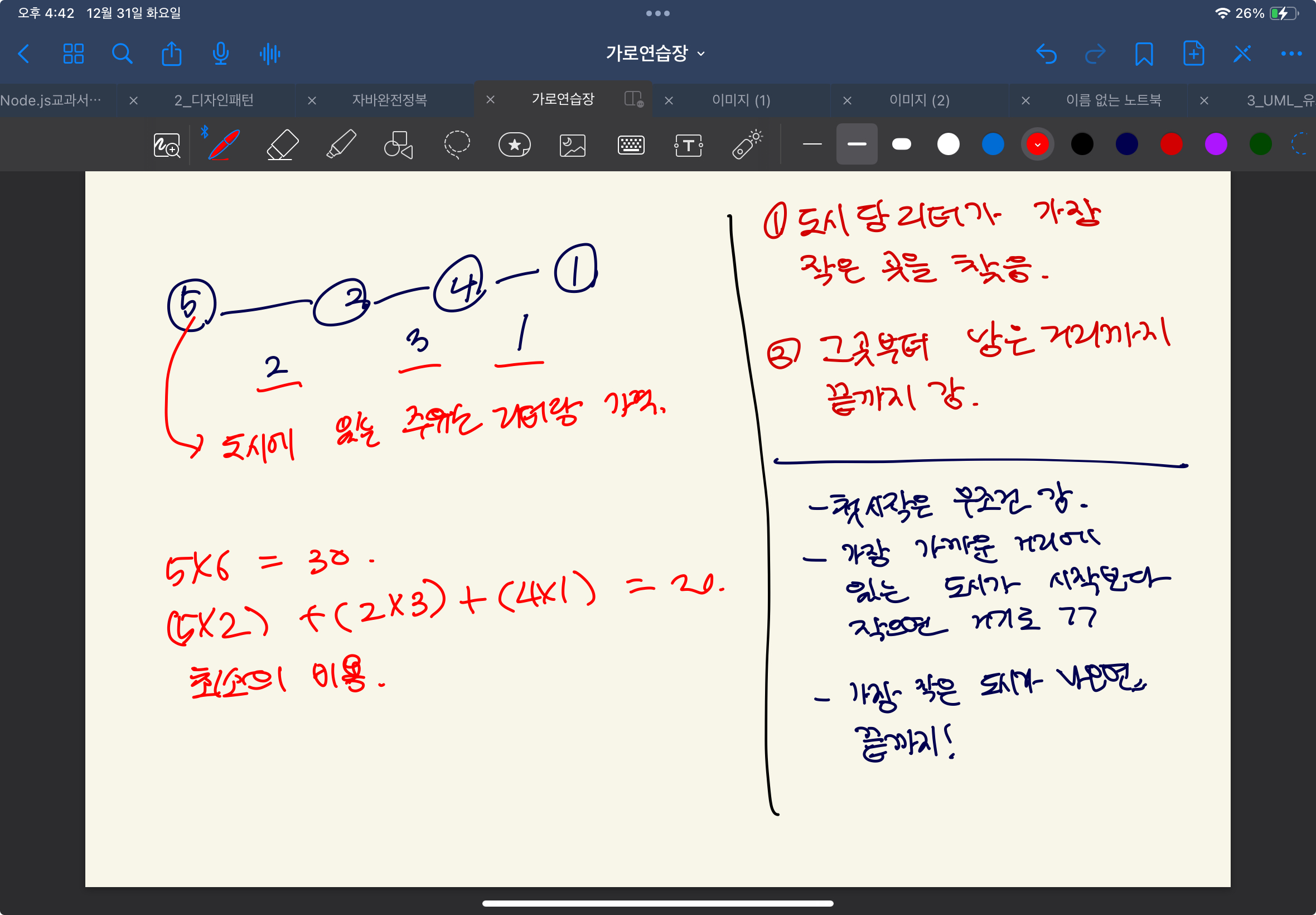Screen dimensions: 1316x915
Task: Toggle read-only mode pen-crossed icon
Action: 1242,54
